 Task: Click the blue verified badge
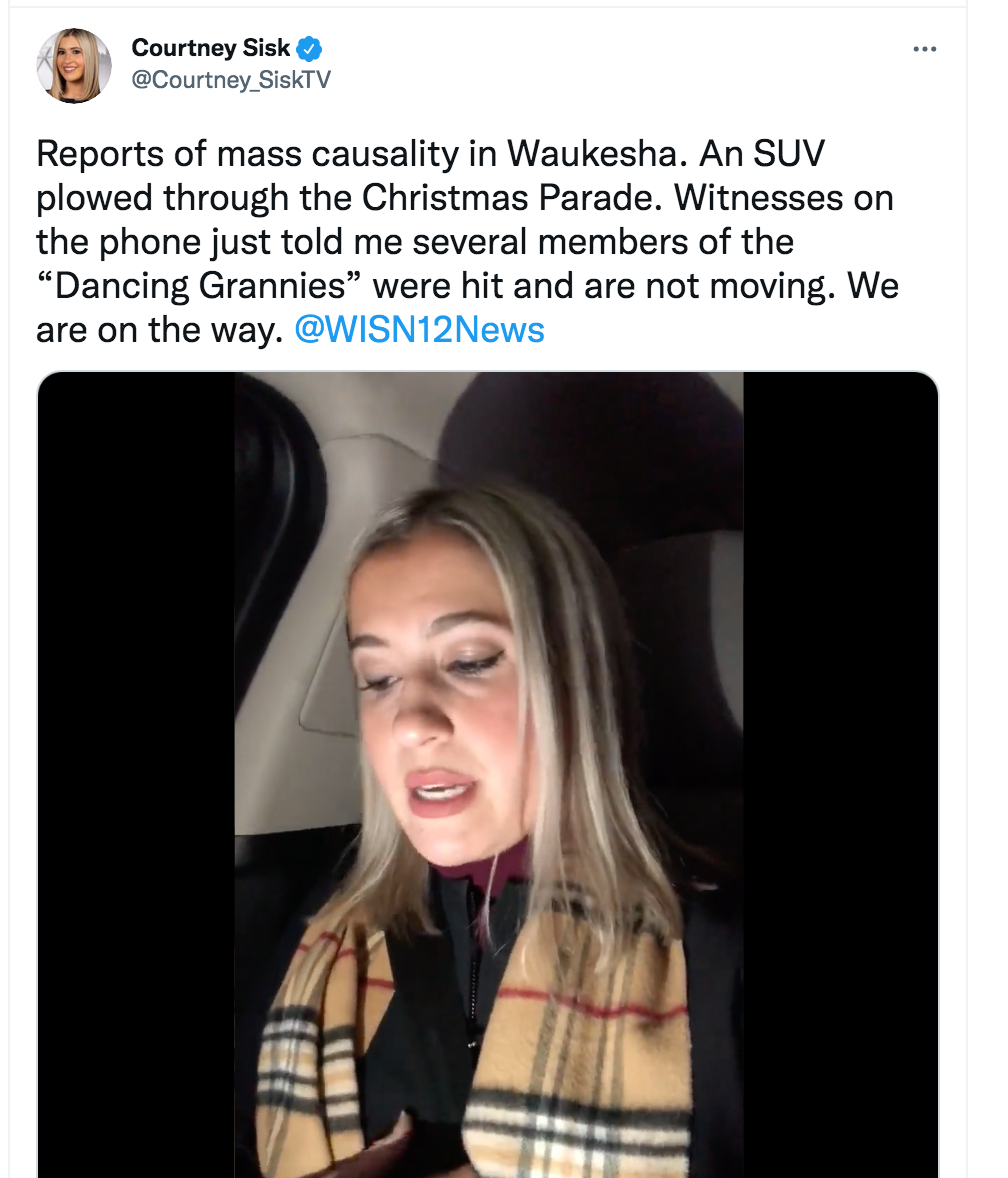[x=311, y=48]
